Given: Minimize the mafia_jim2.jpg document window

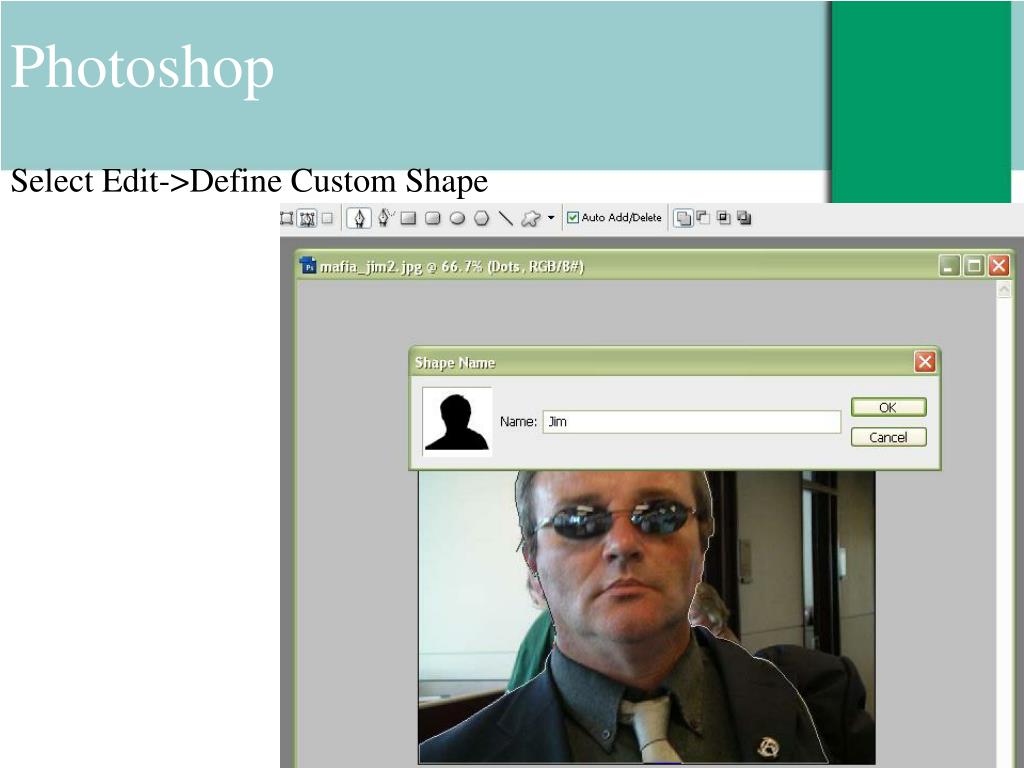Looking at the screenshot, I should pos(949,266).
